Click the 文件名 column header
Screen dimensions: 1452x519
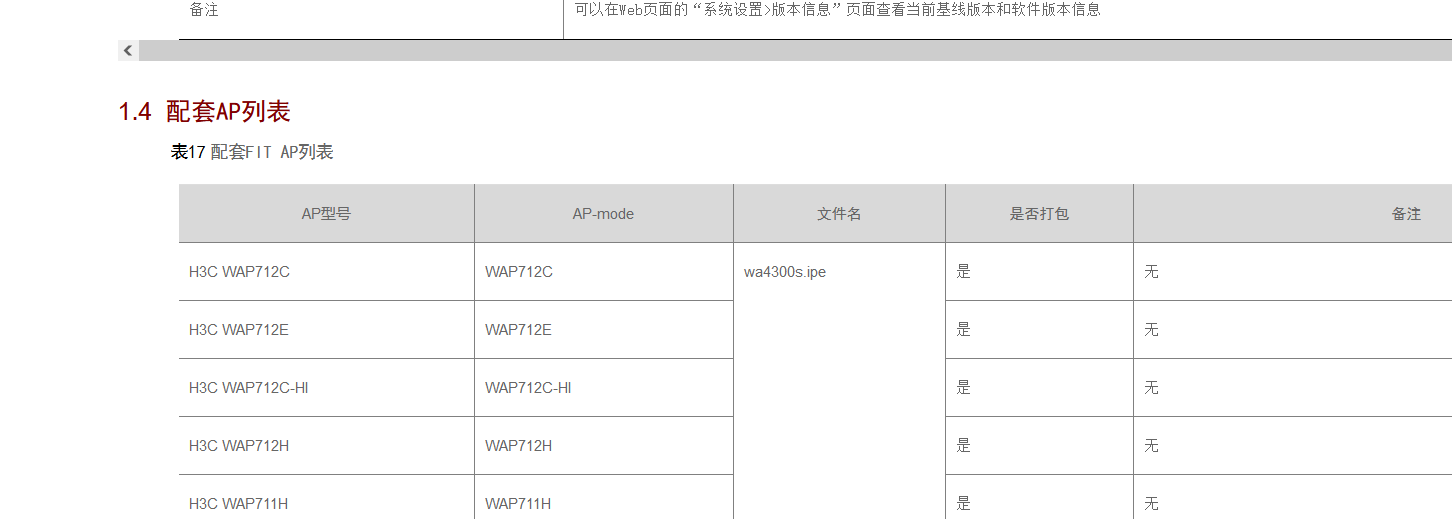click(x=839, y=214)
